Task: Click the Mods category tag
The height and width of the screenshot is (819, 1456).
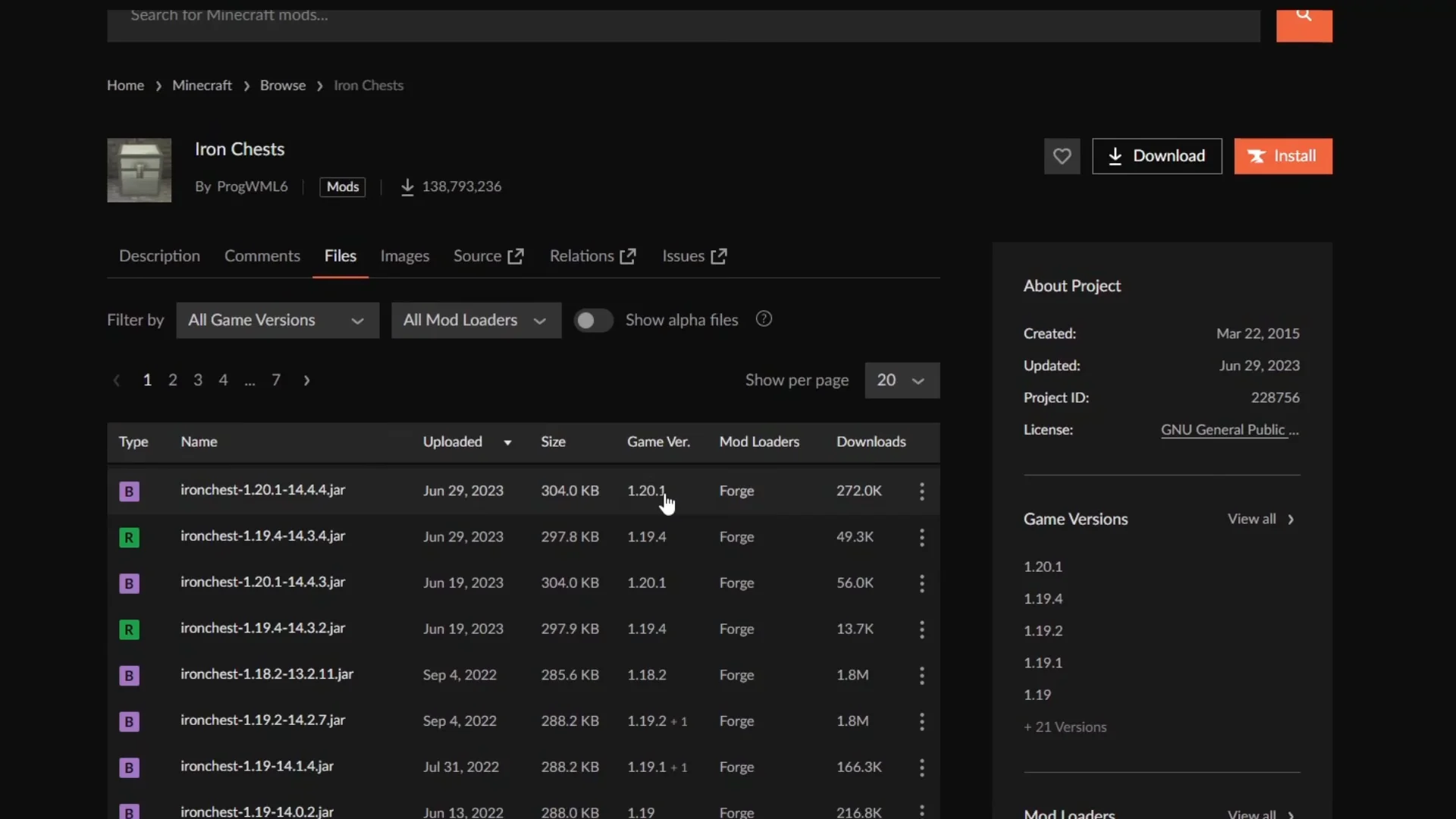Action: tap(343, 187)
